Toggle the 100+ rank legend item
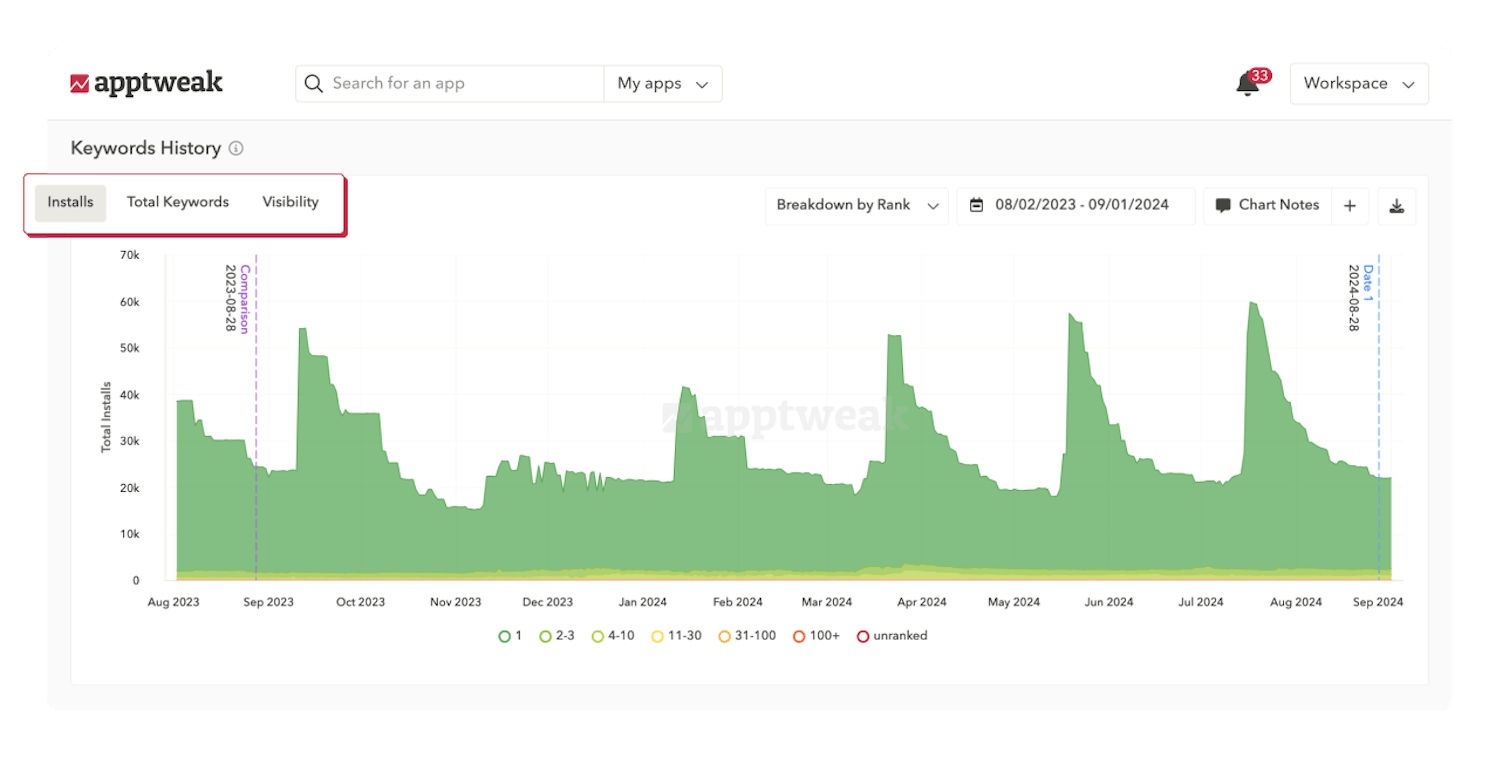The height and width of the screenshot is (758, 1500). coord(816,635)
